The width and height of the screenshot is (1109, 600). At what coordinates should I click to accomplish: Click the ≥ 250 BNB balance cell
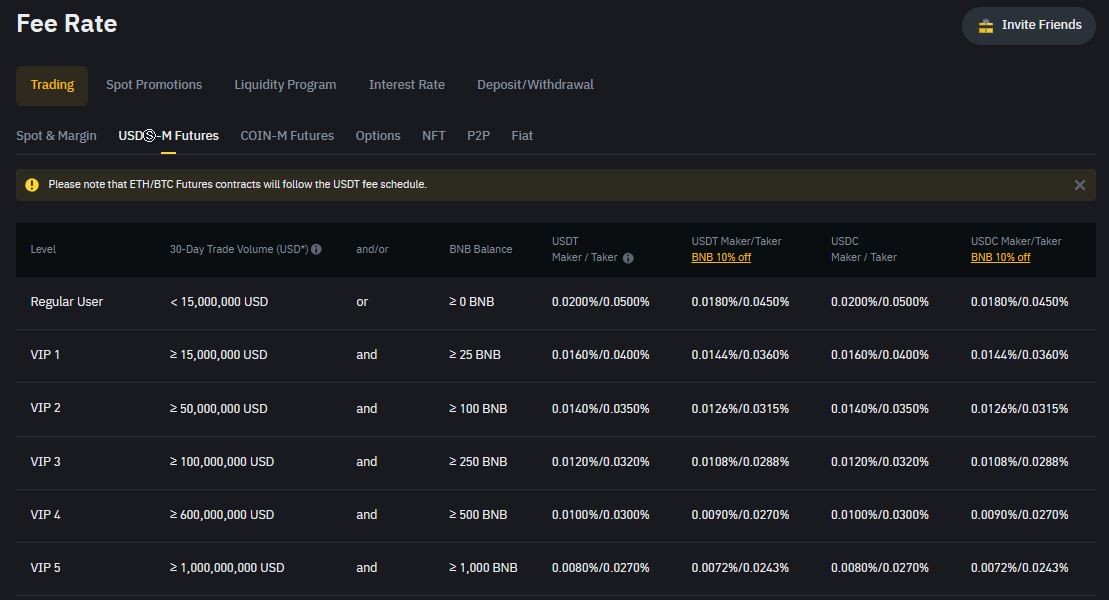pyautogui.click(x=478, y=462)
